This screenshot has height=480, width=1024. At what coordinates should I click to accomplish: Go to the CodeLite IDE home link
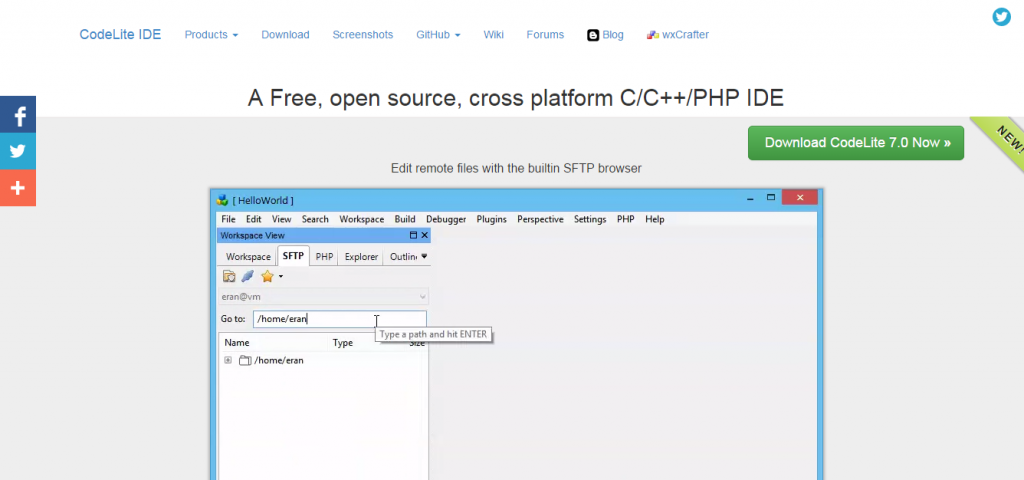pos(120,35)
